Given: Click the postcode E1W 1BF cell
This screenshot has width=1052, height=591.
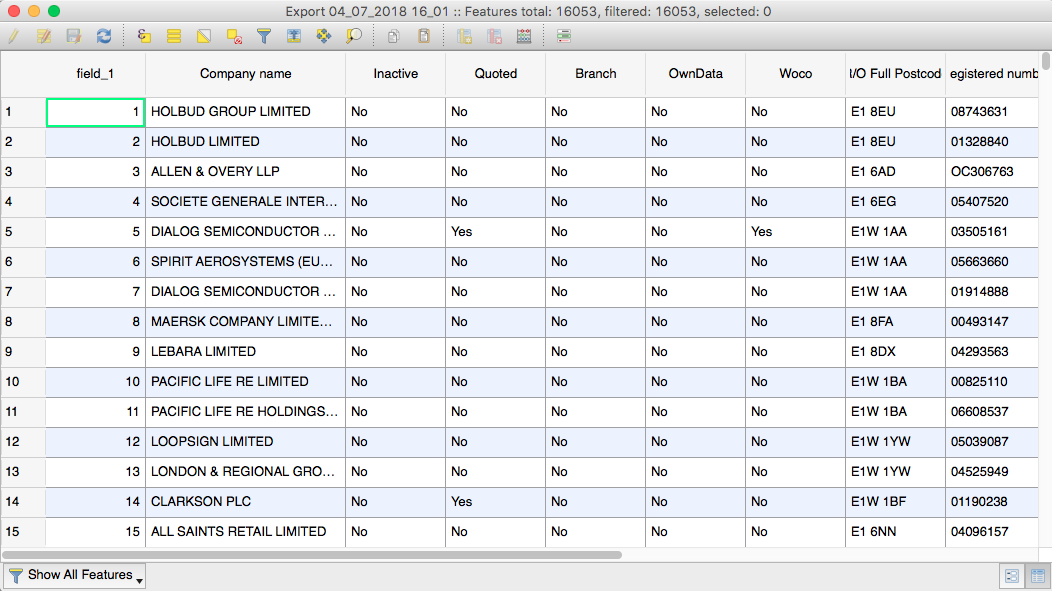Looking at the screenshot, I should point(896,502).
